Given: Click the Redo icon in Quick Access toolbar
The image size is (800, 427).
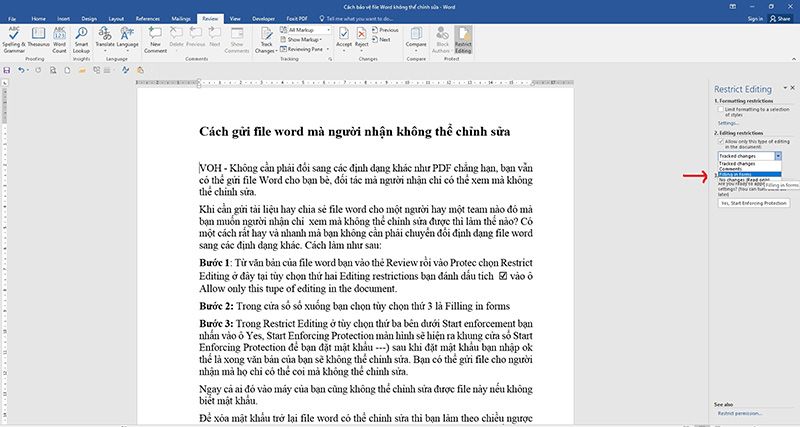Looking at the screenshot, I should point(38,70).
